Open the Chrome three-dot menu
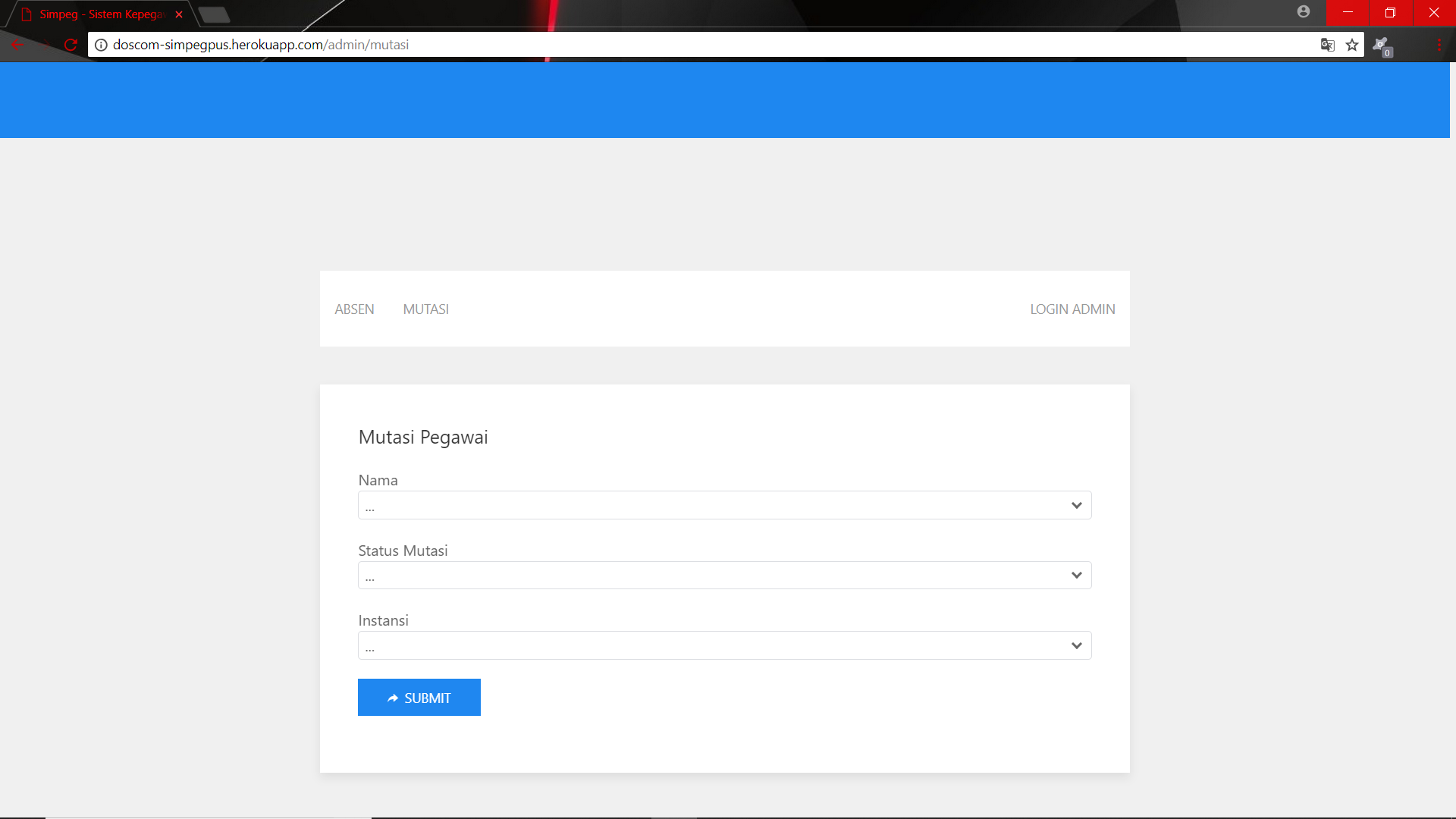This screenshot has height=819, width=1456. (x=1439, y=45)
